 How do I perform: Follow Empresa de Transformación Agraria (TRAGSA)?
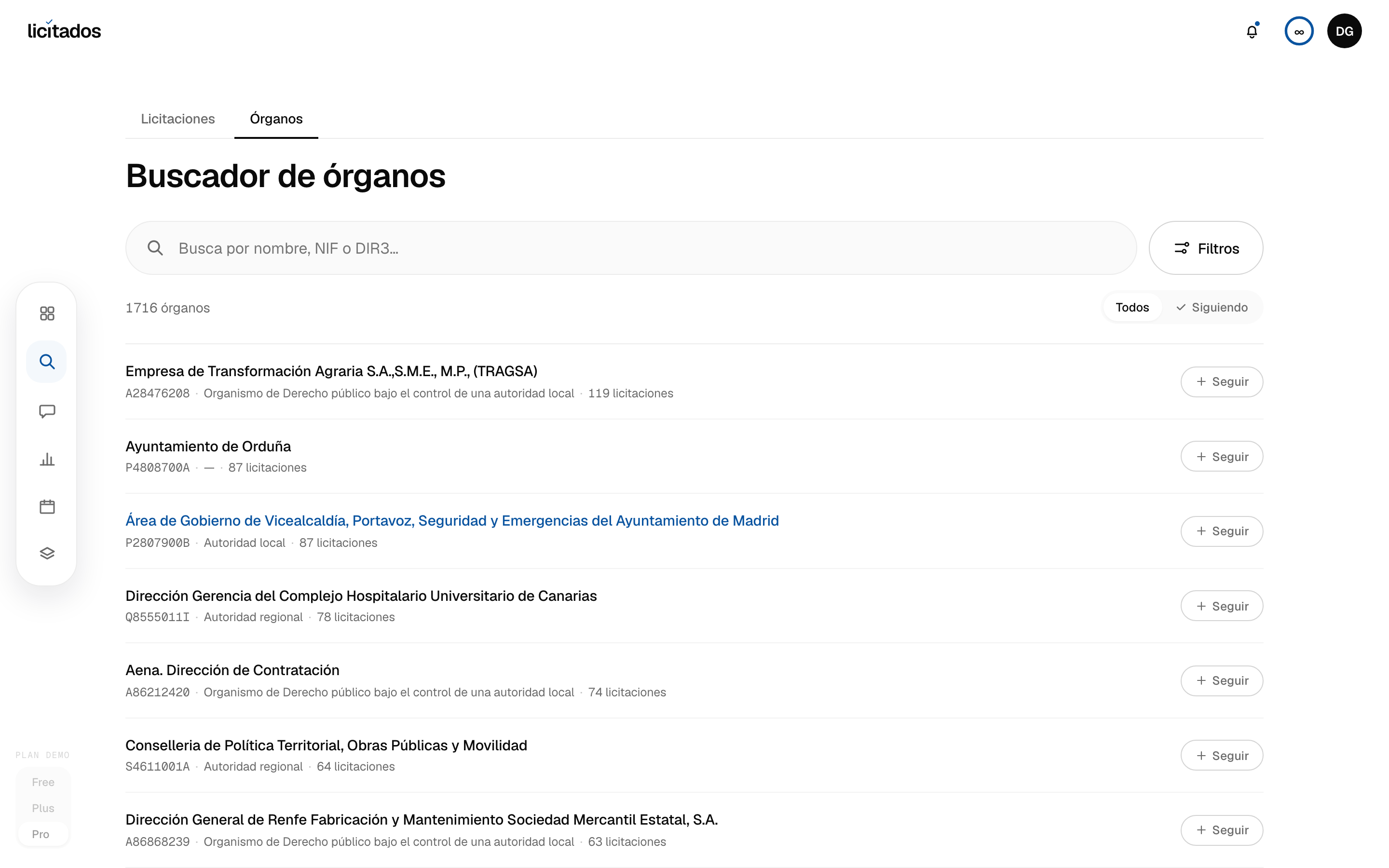1221,382
